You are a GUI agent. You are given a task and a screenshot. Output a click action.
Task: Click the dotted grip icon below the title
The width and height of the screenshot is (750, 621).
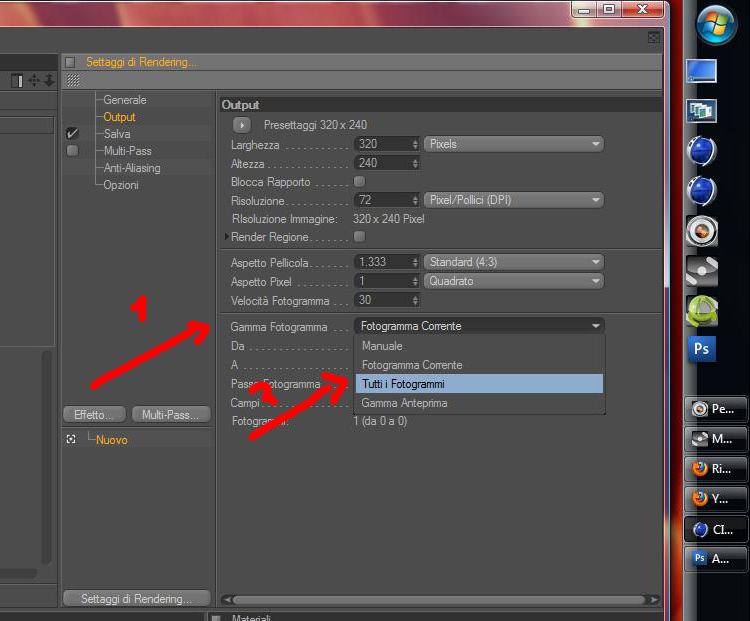[x=73, y=80]
